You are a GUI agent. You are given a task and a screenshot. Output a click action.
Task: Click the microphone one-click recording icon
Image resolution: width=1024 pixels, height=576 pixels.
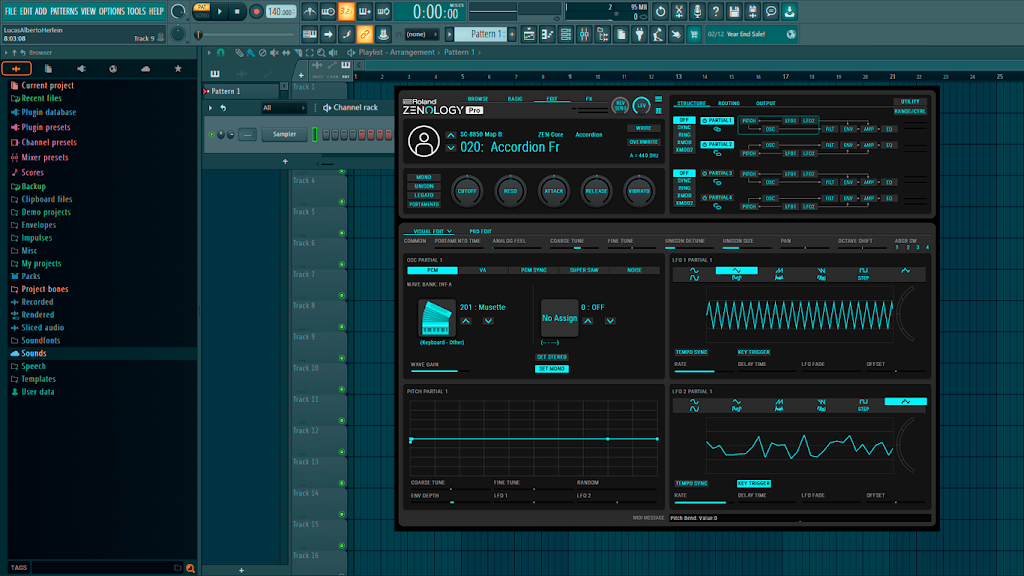(697, 11)
